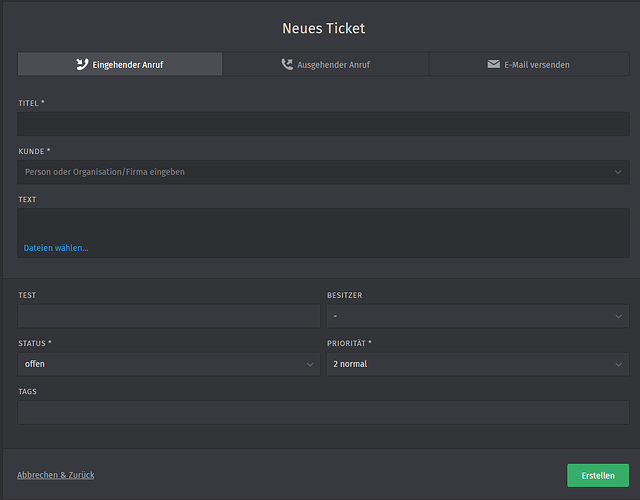The width and height of the screenshot is (640, 500).
Task: Click the Abbrechen & Zurück link
Action: (56, 475)
